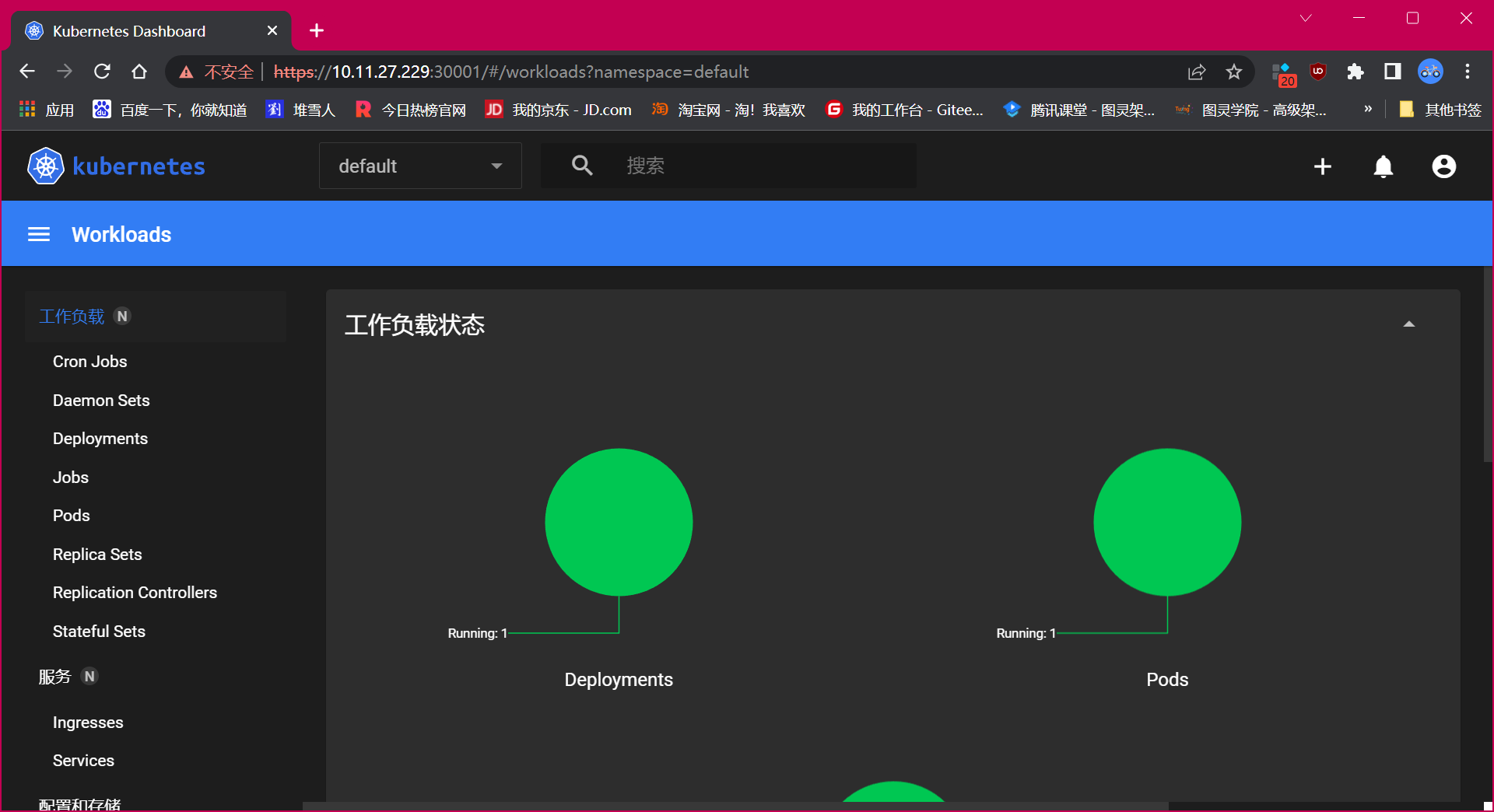1494x812 pixels.
Task: Open Replica Sets in sidebar
Action: [x=97, y=555]
